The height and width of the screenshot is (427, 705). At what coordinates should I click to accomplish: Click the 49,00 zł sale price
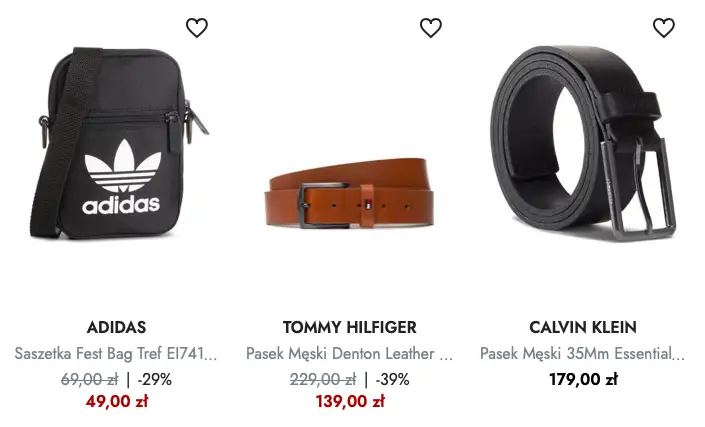click(x=117, y=401)
